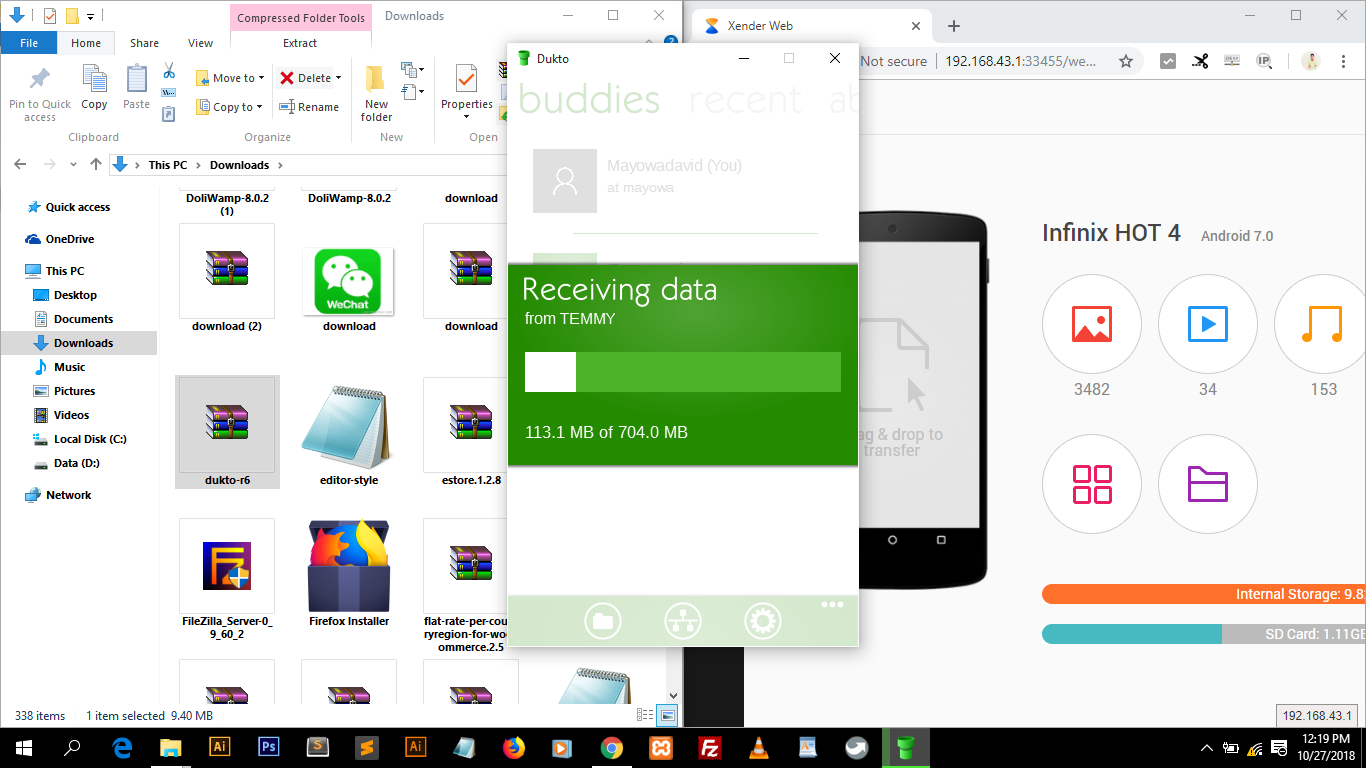1366x768 pixels.
Task: Expand Properties dropdown arrow
Action: coord(466,117)
